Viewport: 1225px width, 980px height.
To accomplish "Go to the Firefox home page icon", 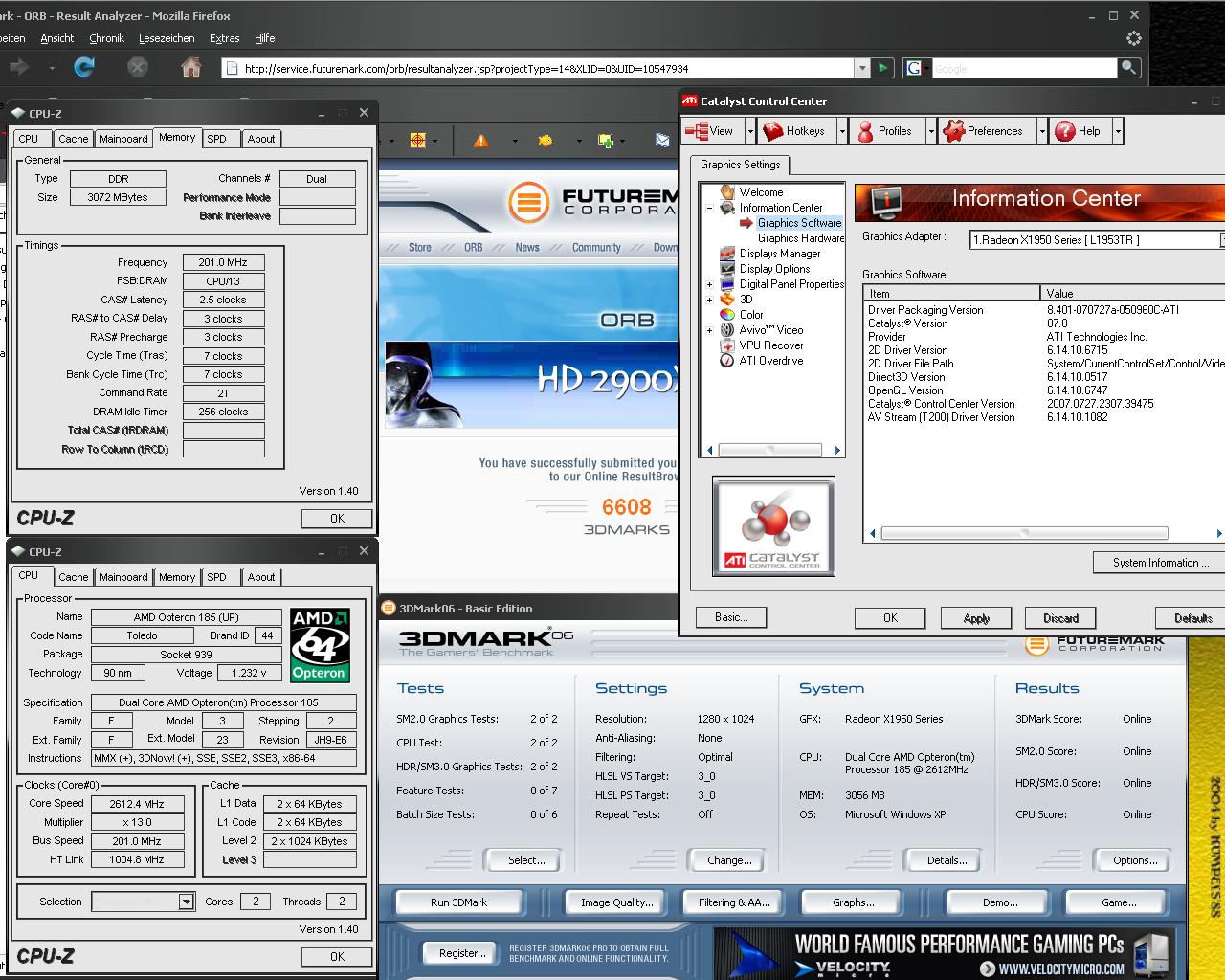I will 191,67.
